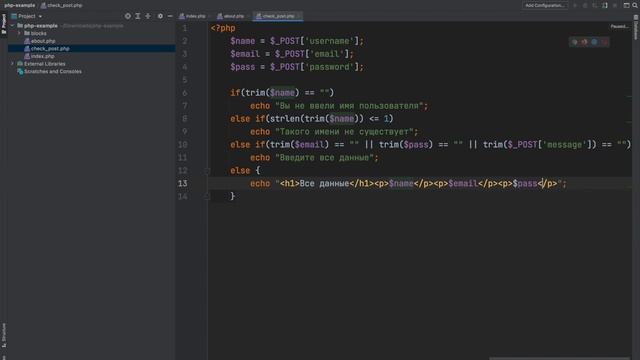Open in Chrome browser icon in editor
This screenshot has width=640, height=360.
point(575,42)
